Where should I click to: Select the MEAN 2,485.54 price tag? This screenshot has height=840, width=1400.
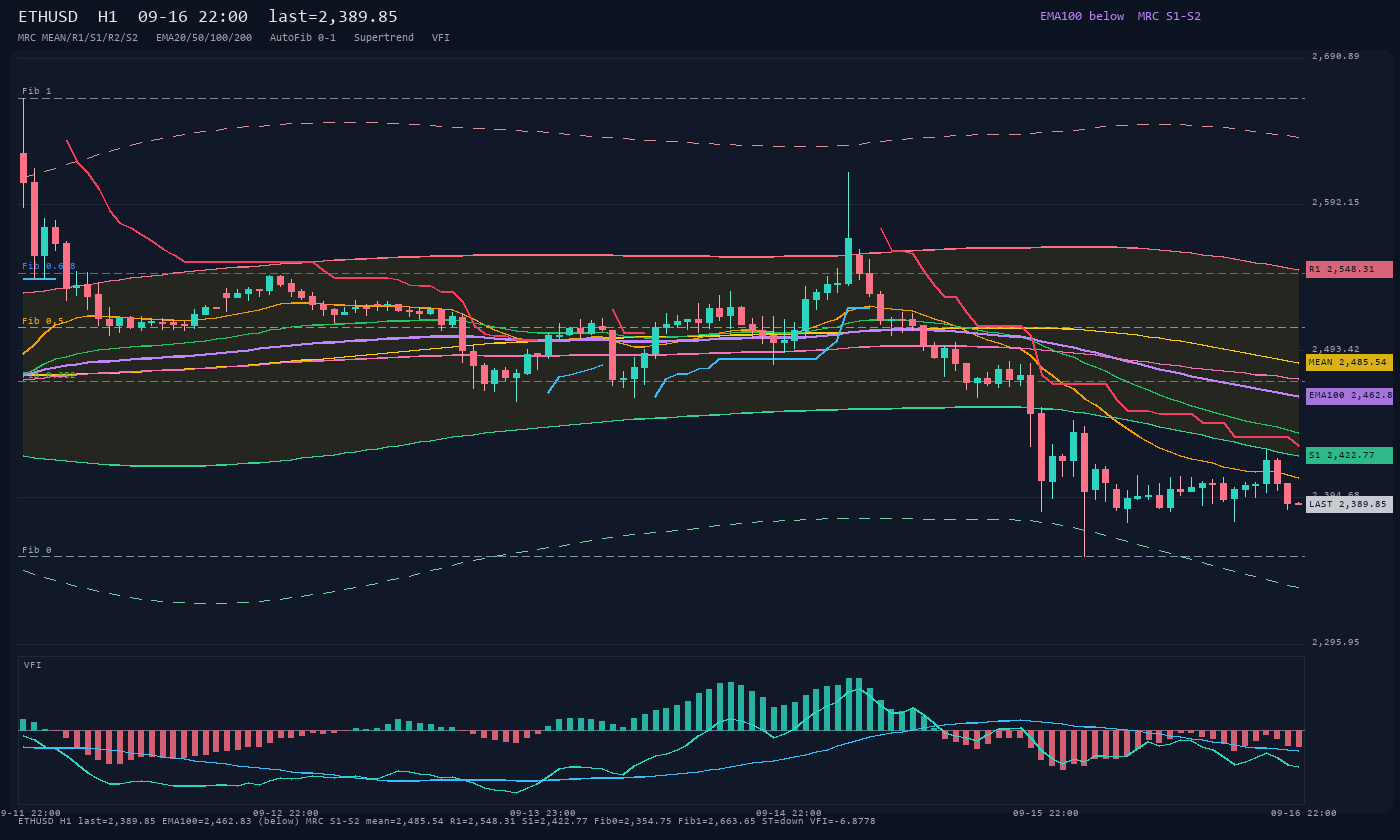(1349, 362)
